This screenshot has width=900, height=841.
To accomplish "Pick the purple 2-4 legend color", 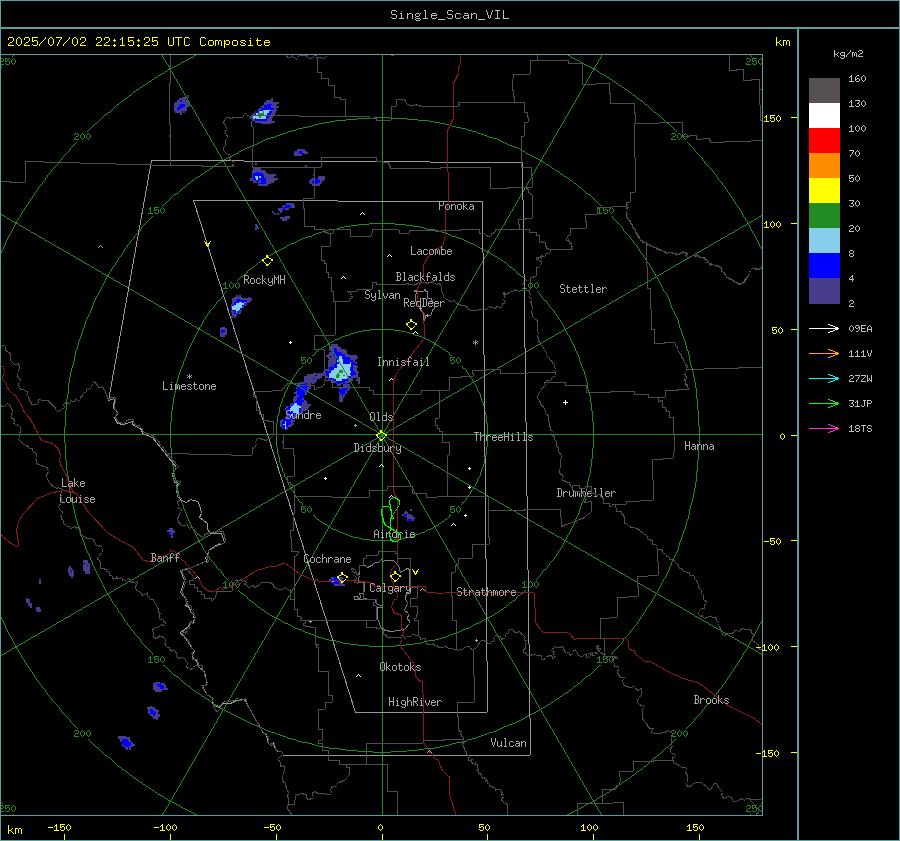I will click(x=824, y=290).
